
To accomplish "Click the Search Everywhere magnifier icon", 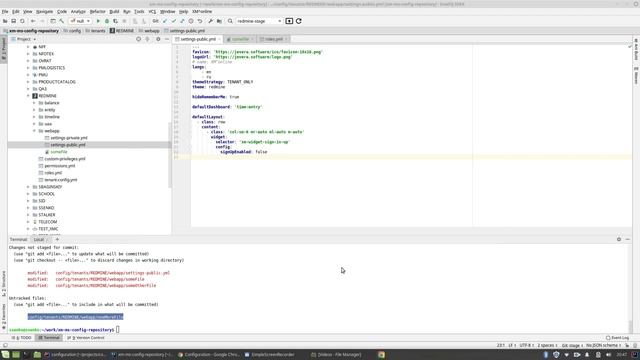I will click(x=230, y=21).
